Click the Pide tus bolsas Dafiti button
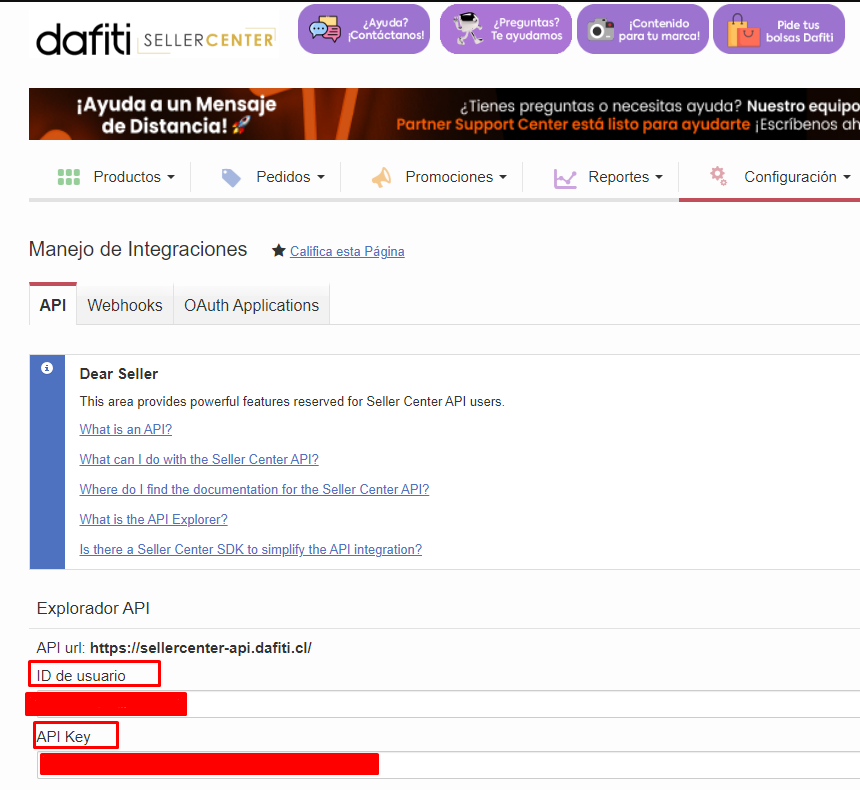Image resolution: width=860 pixels, height=790 pixels. click(x=779, y=29)
